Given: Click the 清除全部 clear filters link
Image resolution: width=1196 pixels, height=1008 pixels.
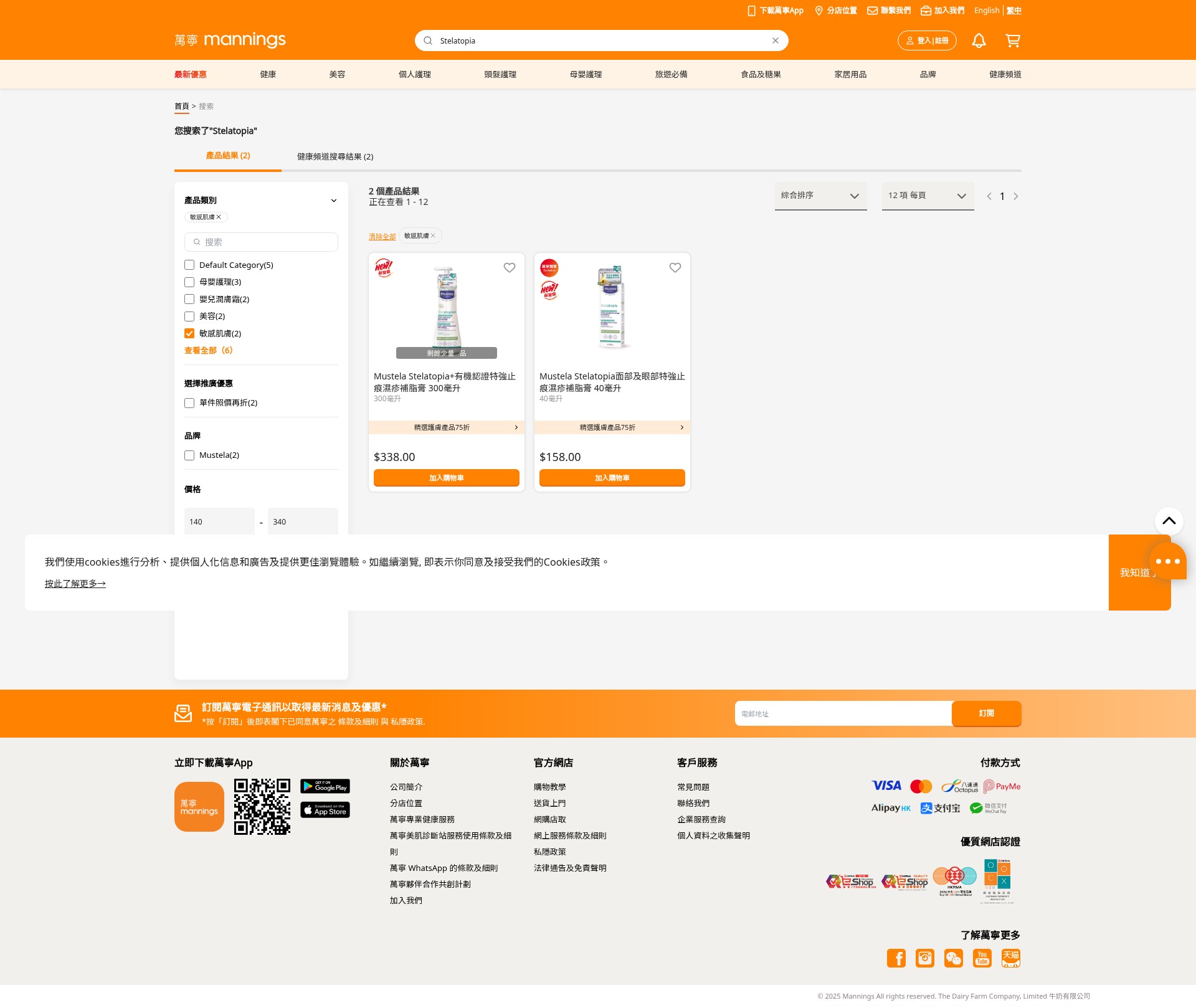Looking at the screenshot, I should coord(382,236).
